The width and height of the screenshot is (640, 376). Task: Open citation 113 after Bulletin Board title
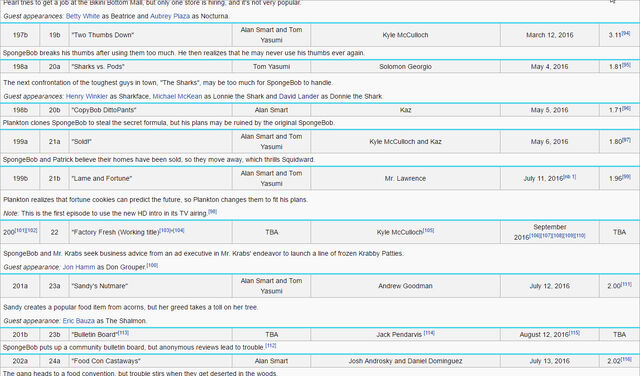pos(123,333)
